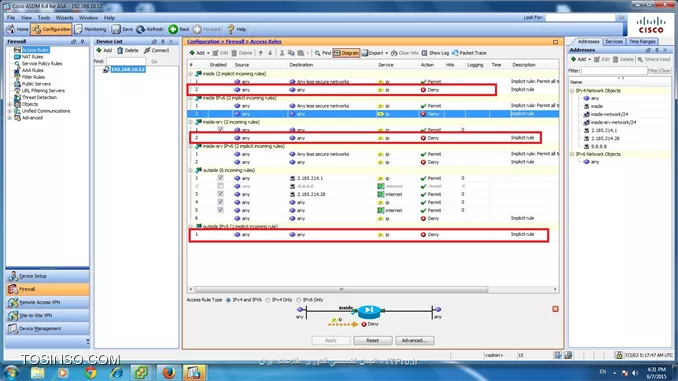Toggle enabled checkbox for outside rule 4
678x381 pixels.
[x=221, y=202]
